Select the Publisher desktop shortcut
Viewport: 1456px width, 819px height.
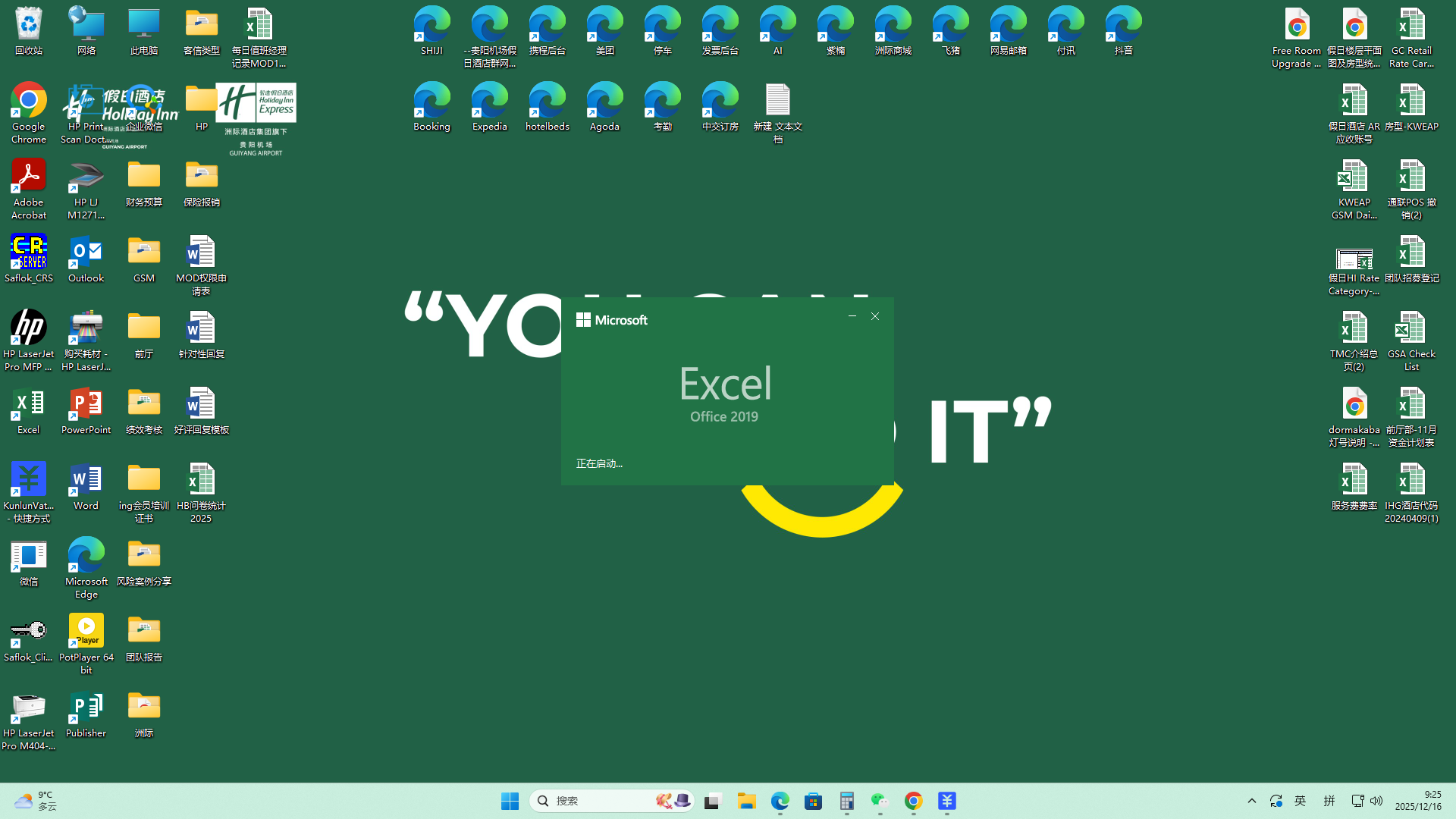pos(86,708)
